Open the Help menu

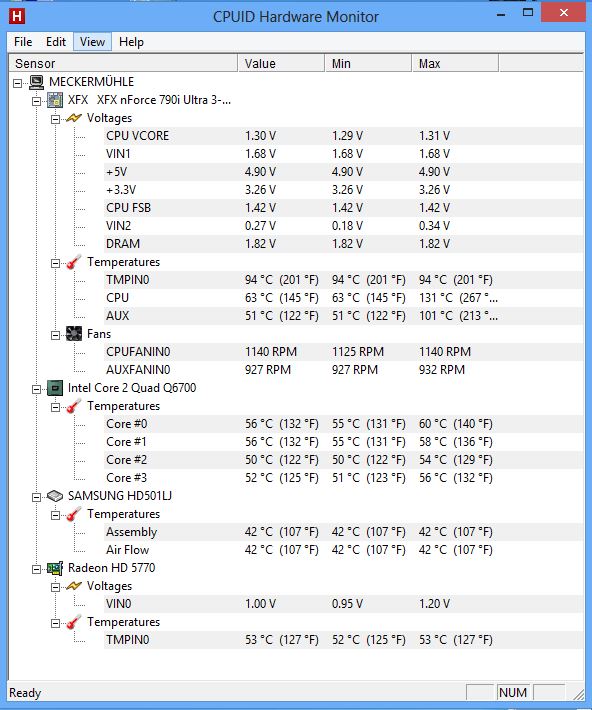click(131, 42)
